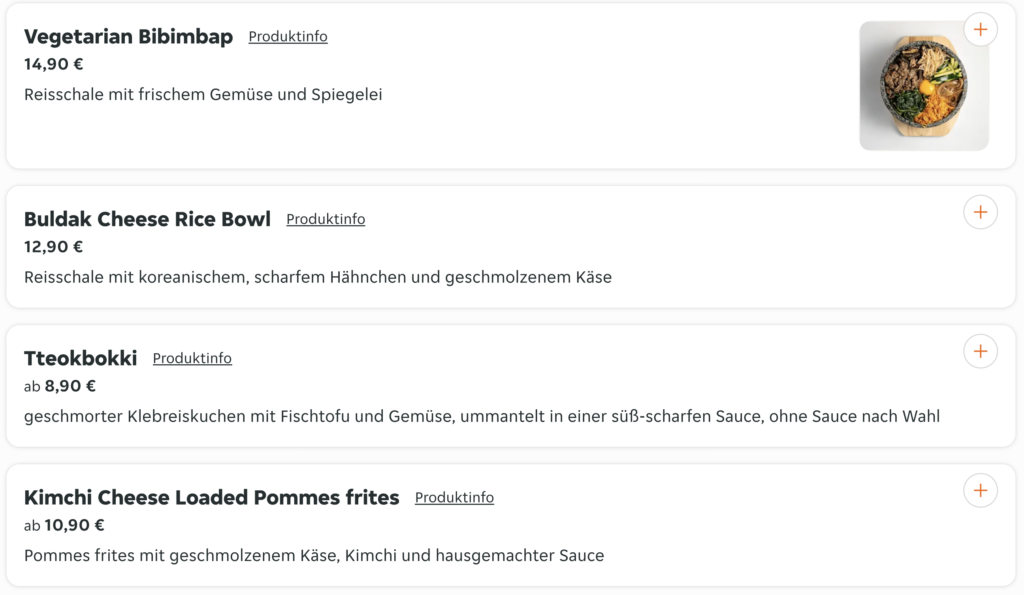Click the plus icon for Tteokbokki
Screen dimensions: 1024x595
click(980, 351)
